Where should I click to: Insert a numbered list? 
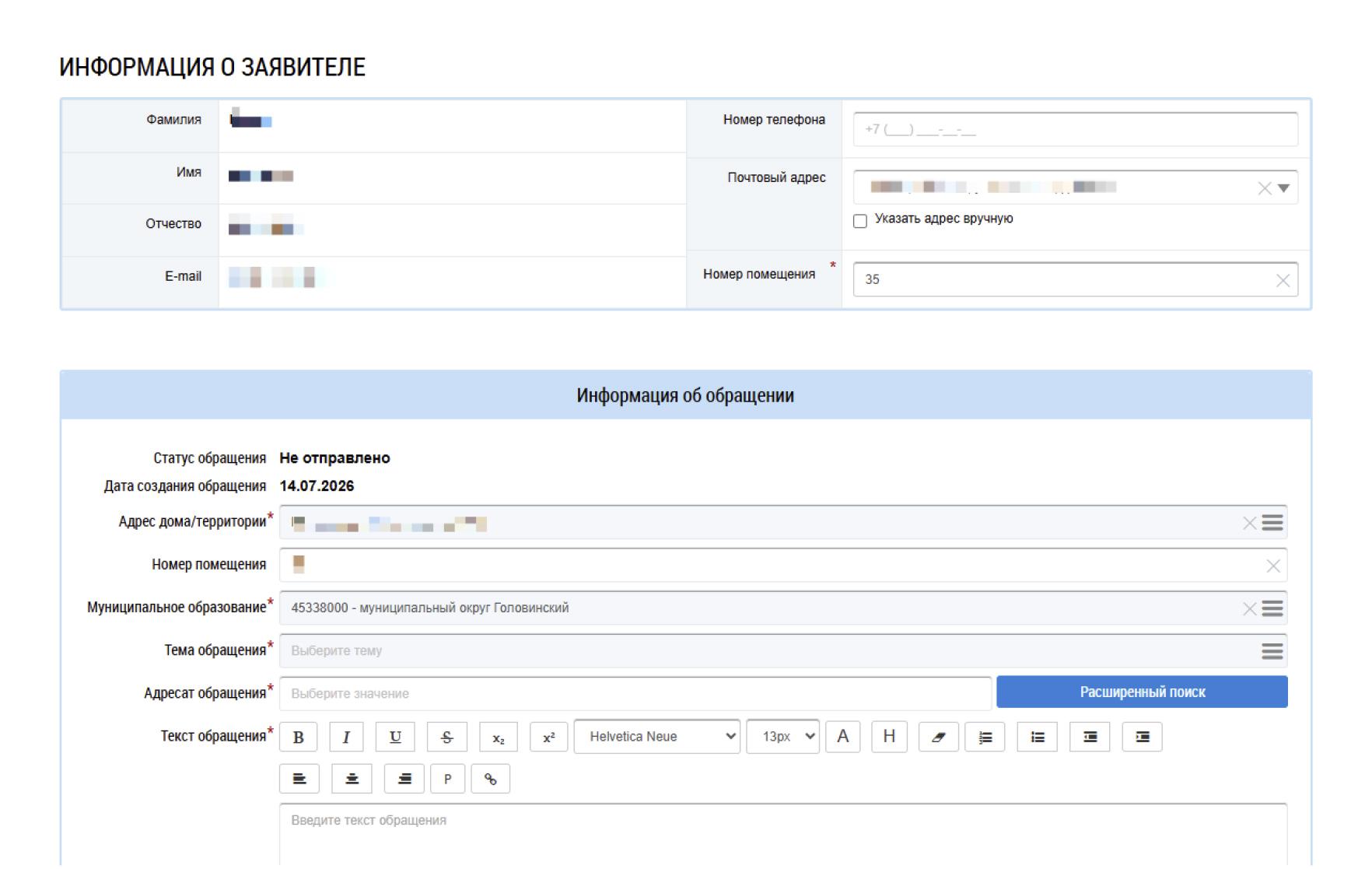pos(985,737)
